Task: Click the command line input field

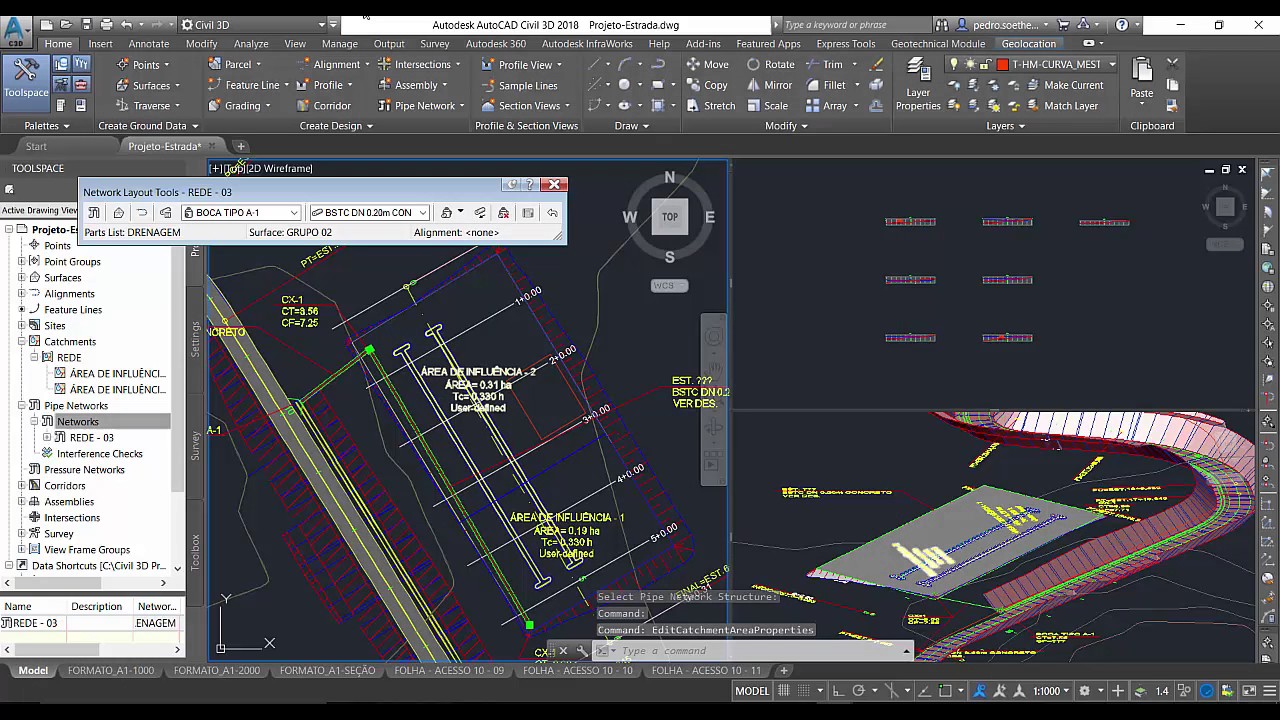Action: [760, 651]
